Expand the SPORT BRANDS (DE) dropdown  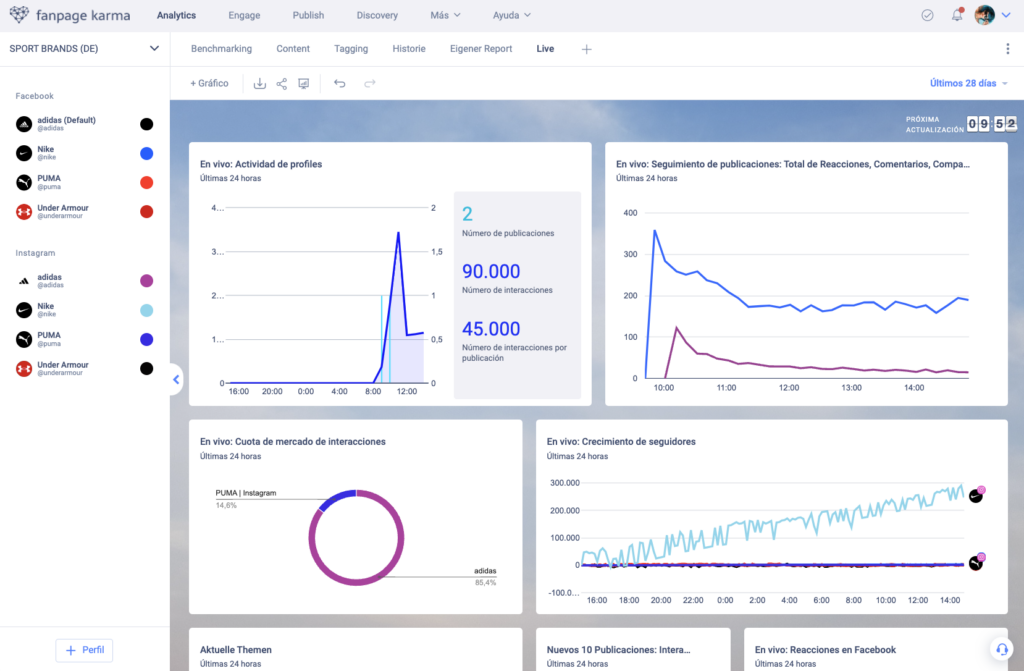84,48
